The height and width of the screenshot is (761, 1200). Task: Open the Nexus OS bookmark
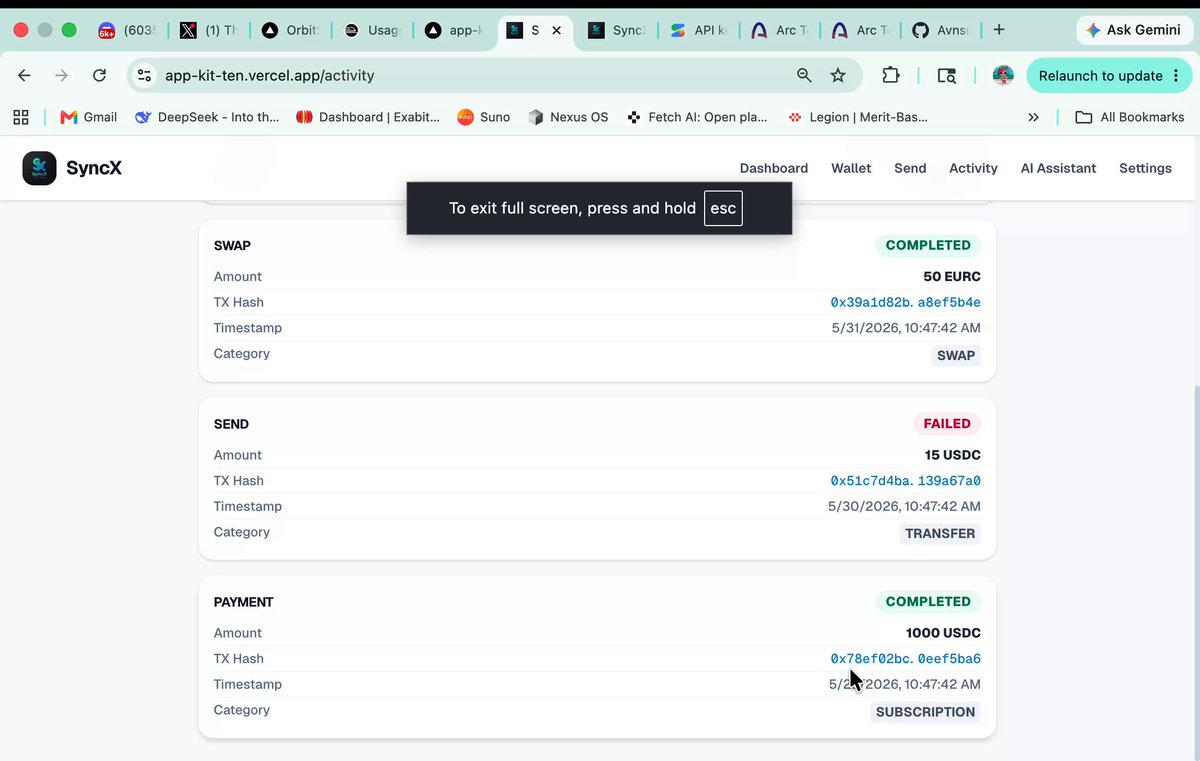(x=568, y=117)
